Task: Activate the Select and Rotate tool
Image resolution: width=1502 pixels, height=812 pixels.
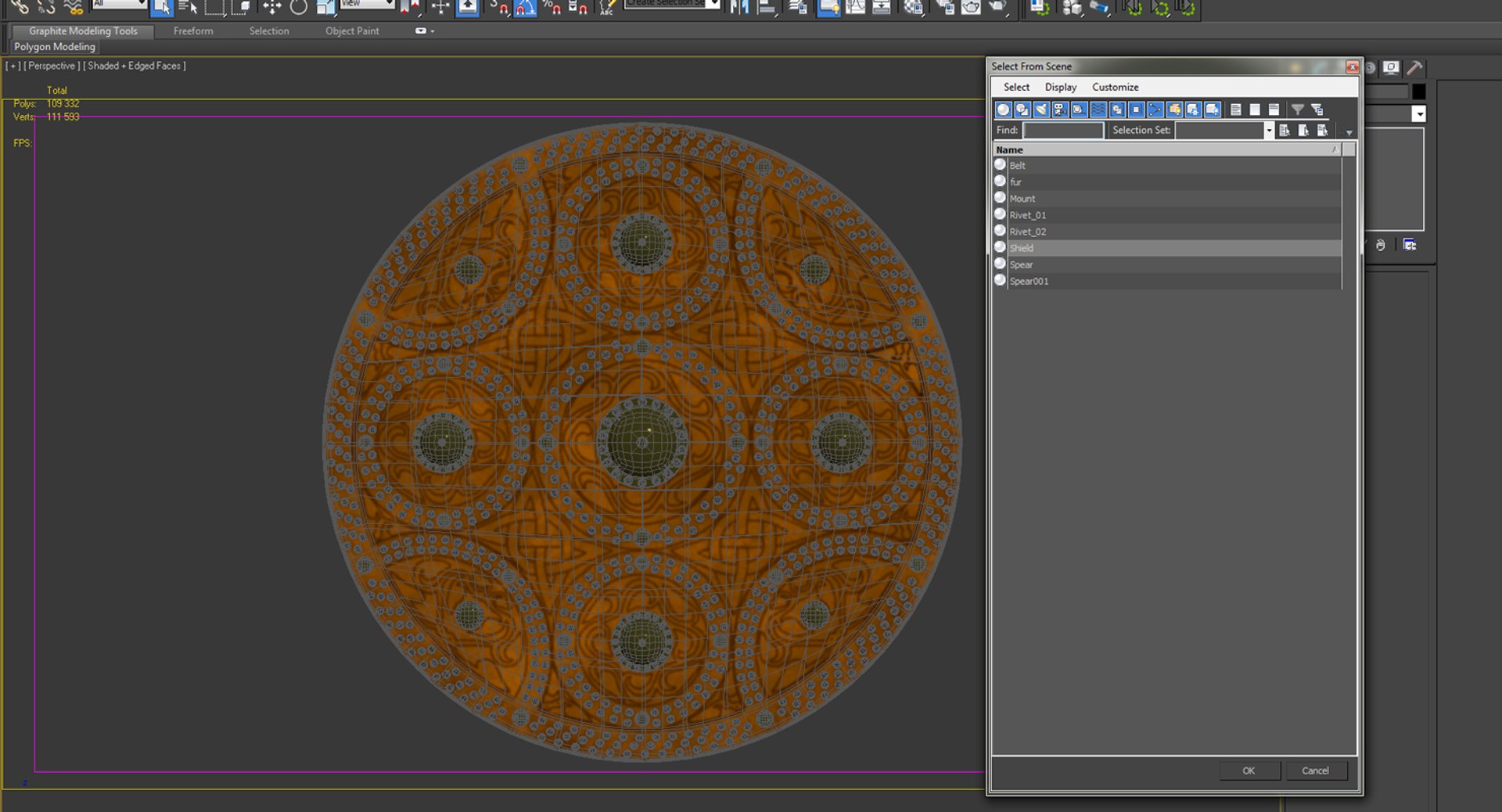Action: (x=299, y=8)
